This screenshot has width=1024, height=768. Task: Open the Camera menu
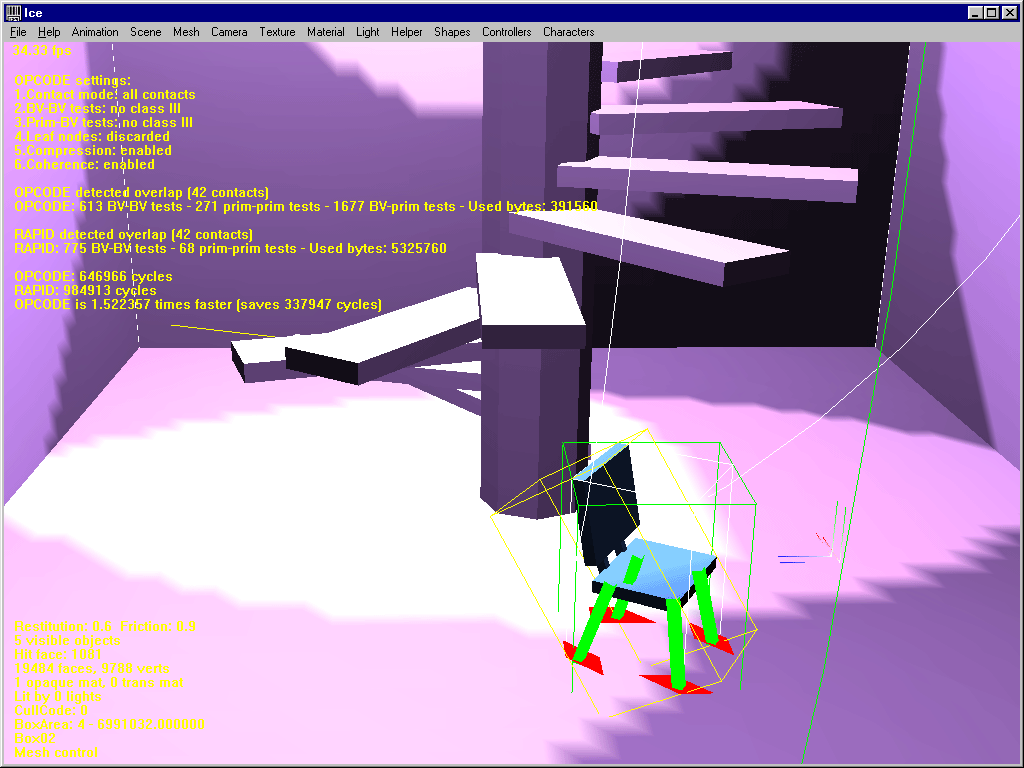pyautogui.click(x=229, y=32)
